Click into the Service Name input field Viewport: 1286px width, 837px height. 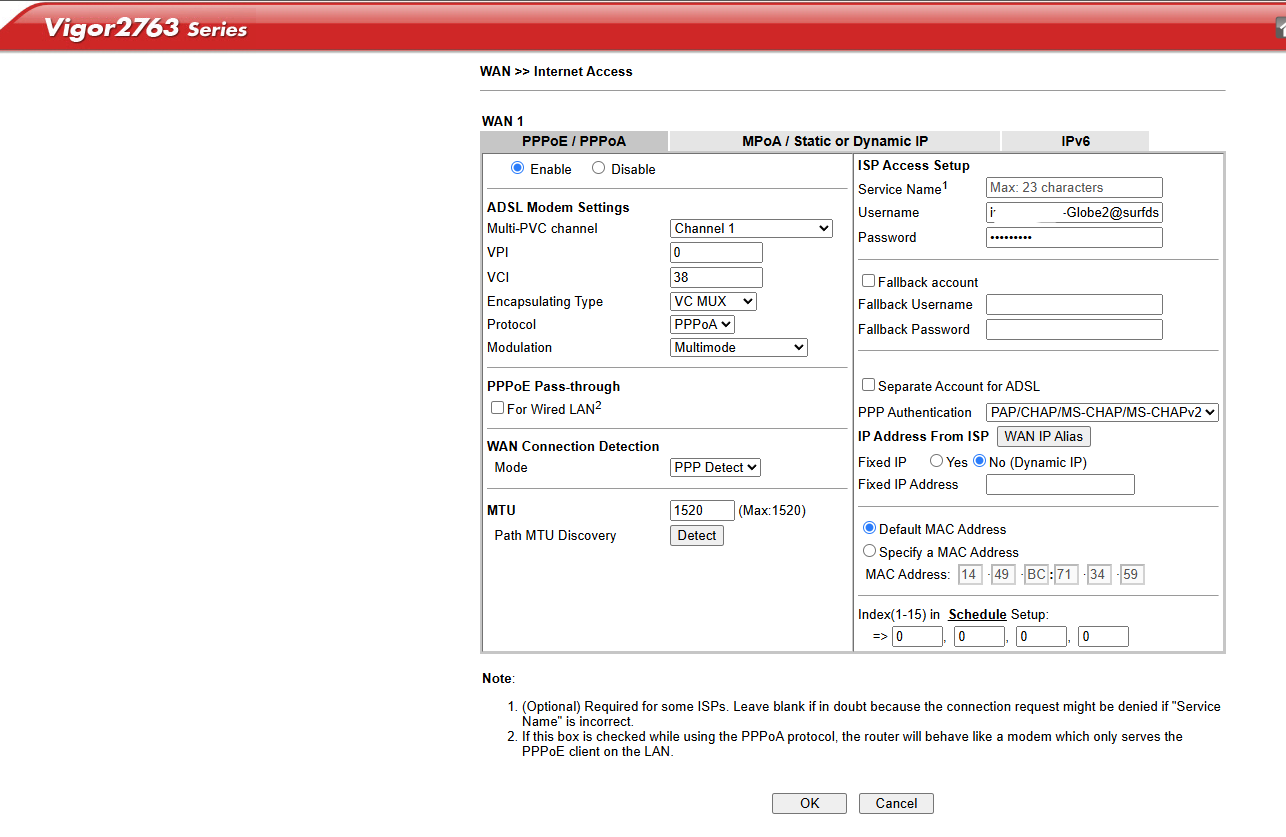coord(1074,187)
